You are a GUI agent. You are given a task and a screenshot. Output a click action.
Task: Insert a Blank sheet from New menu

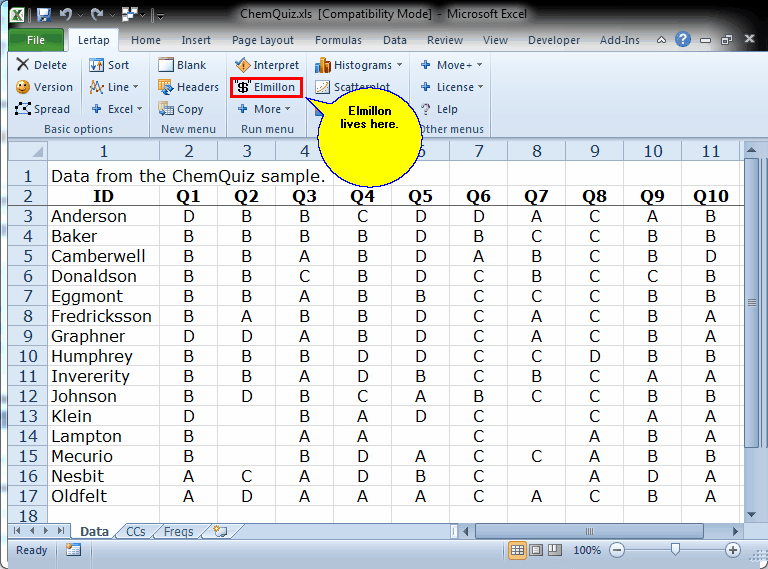coord(182,65)
